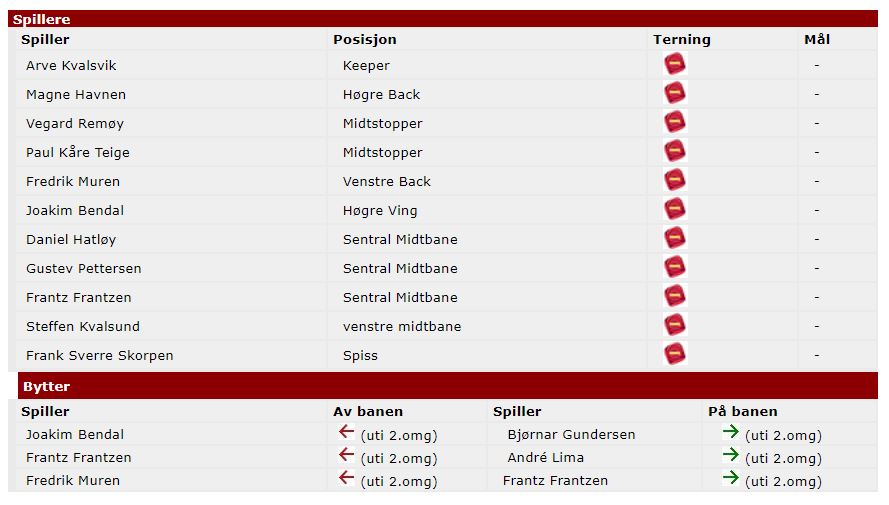Click the Spillere section header
889x505 pixels.
pos(41,19)
